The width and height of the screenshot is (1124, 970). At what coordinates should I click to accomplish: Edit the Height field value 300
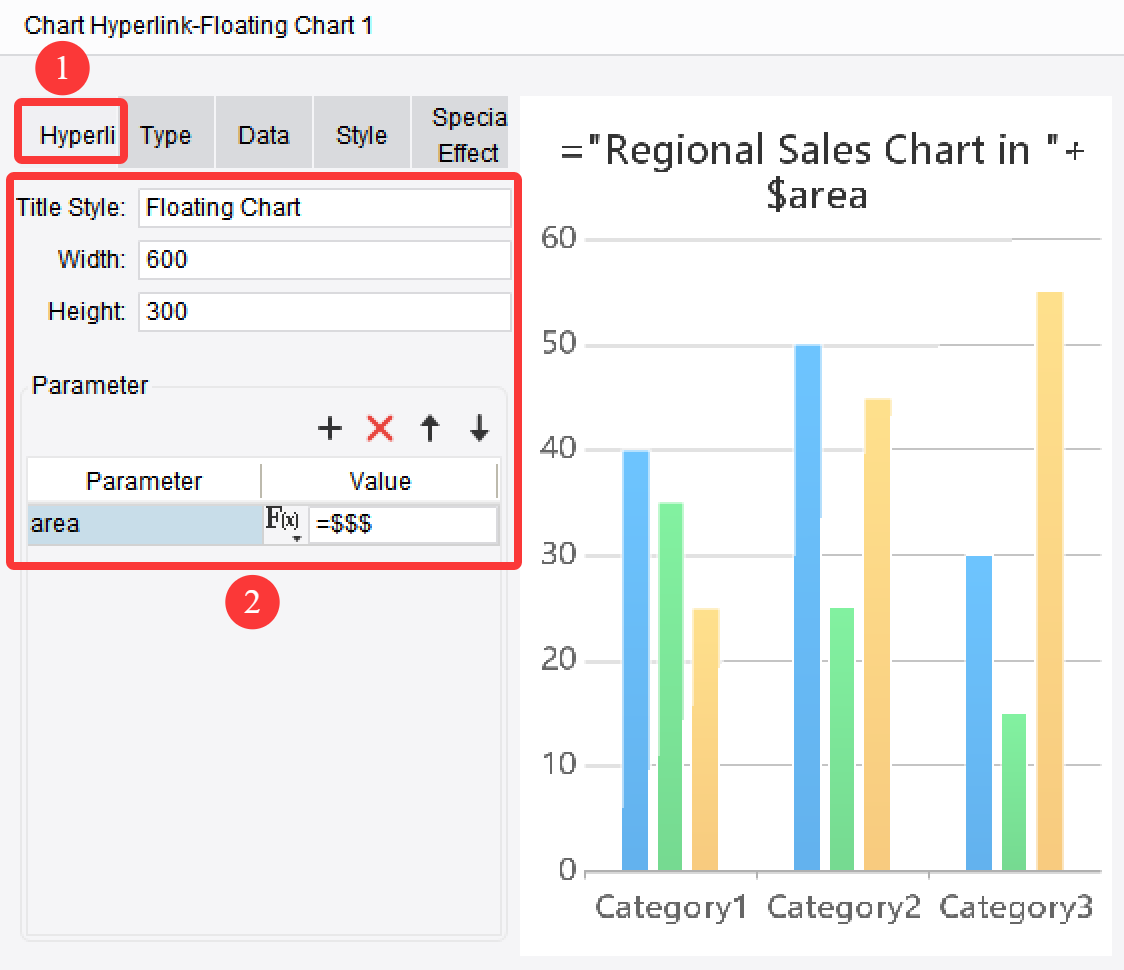pos(324,311)
